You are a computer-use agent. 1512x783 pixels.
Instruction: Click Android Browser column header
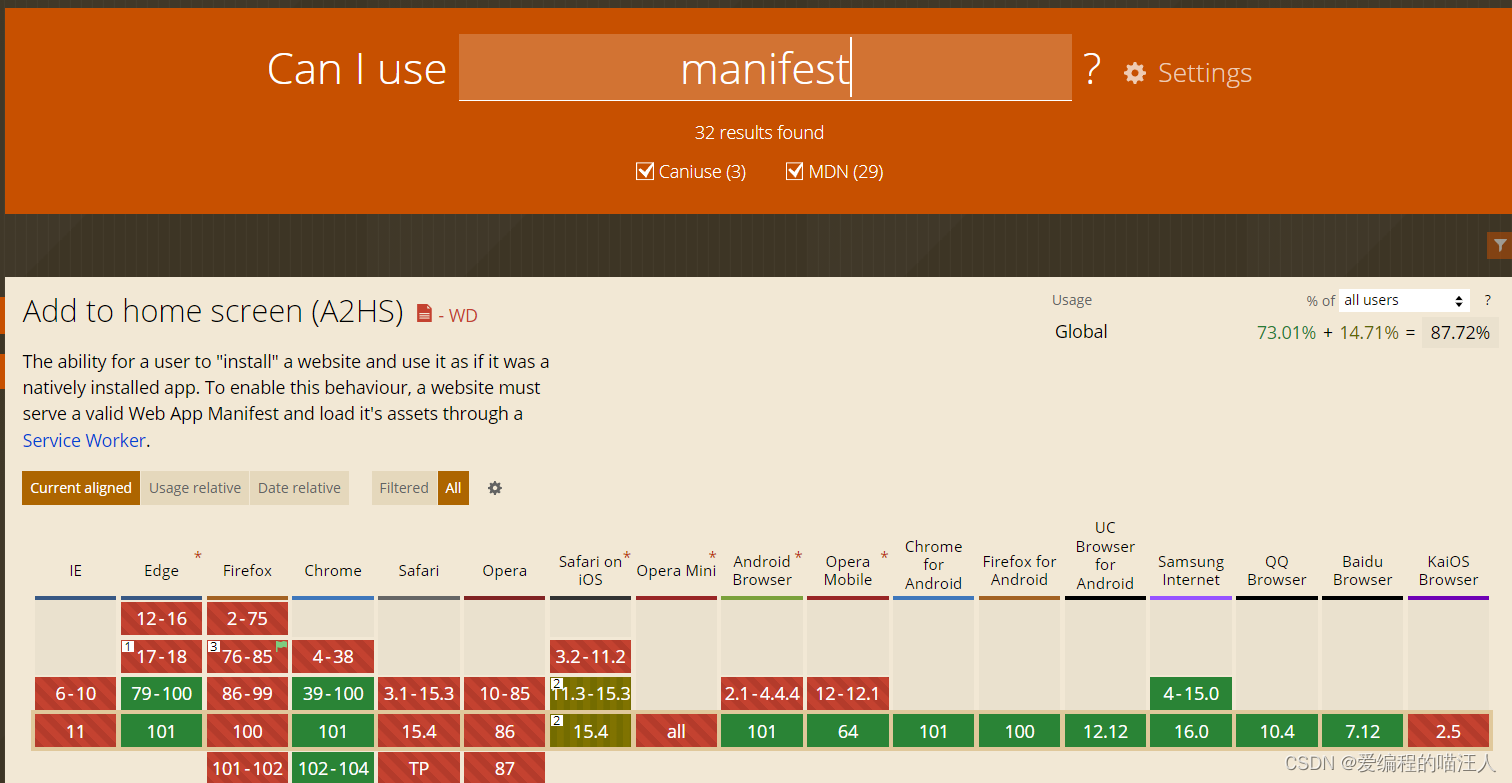pyautogui.click(x=762, y=571)
